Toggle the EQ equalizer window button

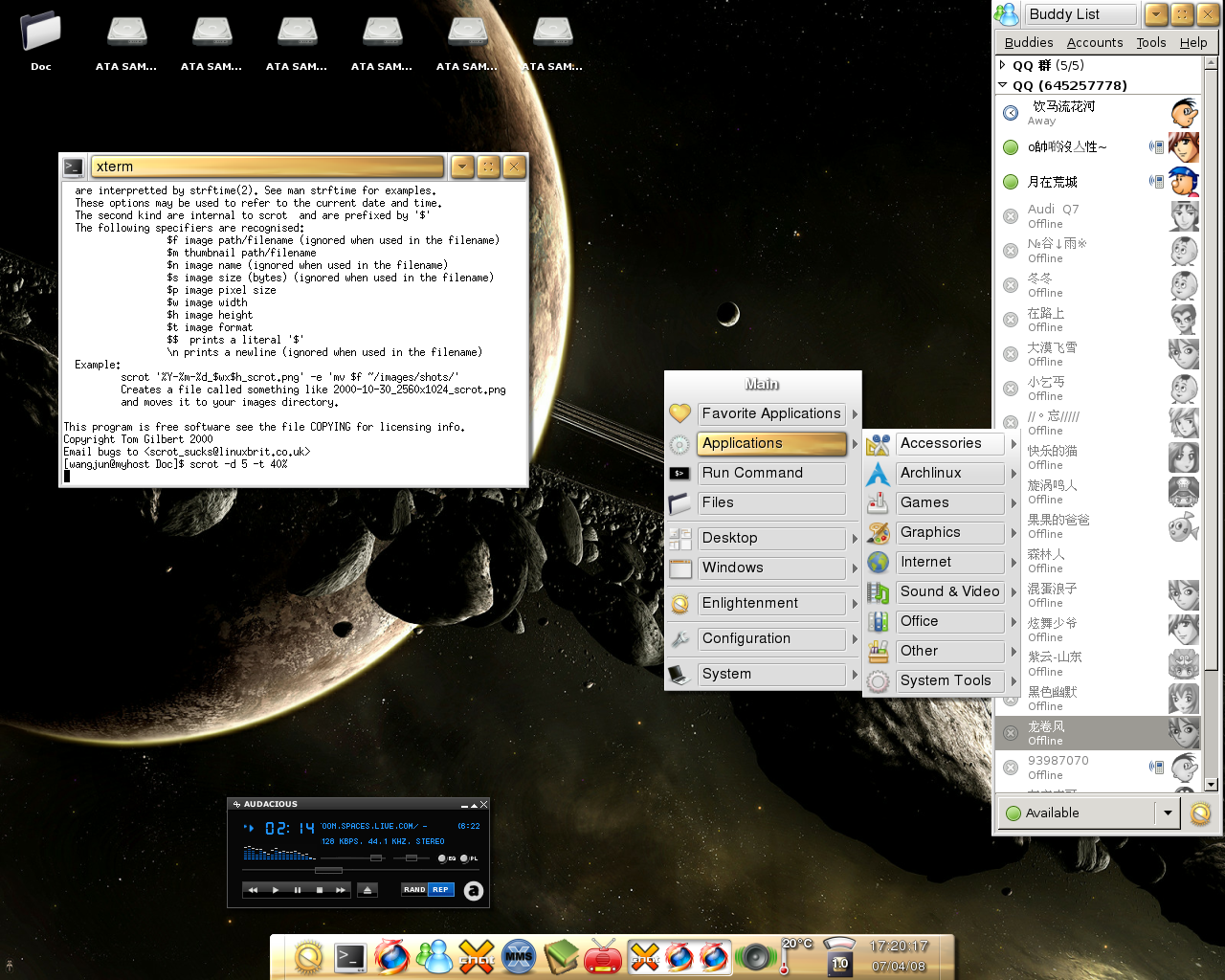[x=446, y=858]
